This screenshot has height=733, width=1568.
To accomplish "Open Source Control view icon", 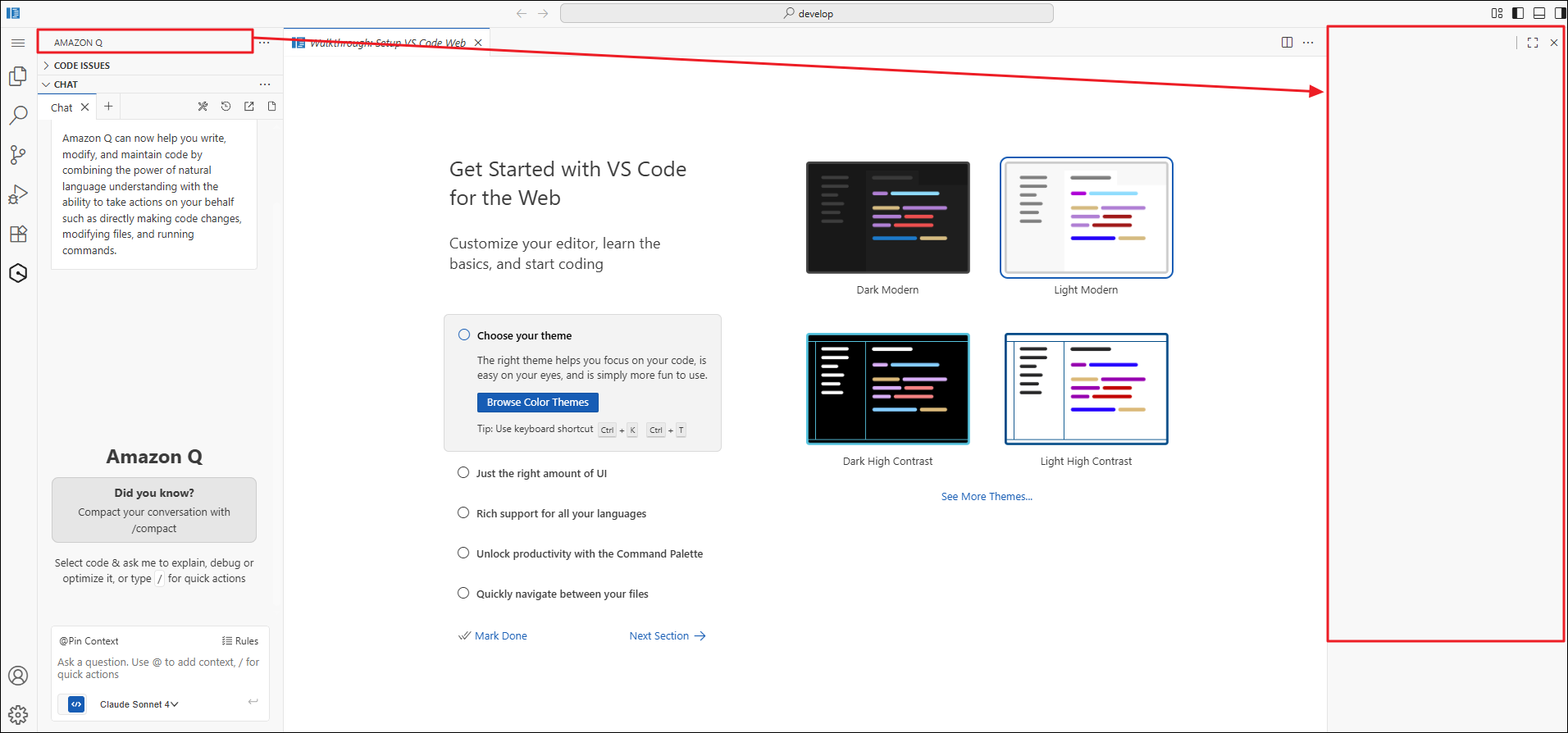I will click(x=18, y=155).
